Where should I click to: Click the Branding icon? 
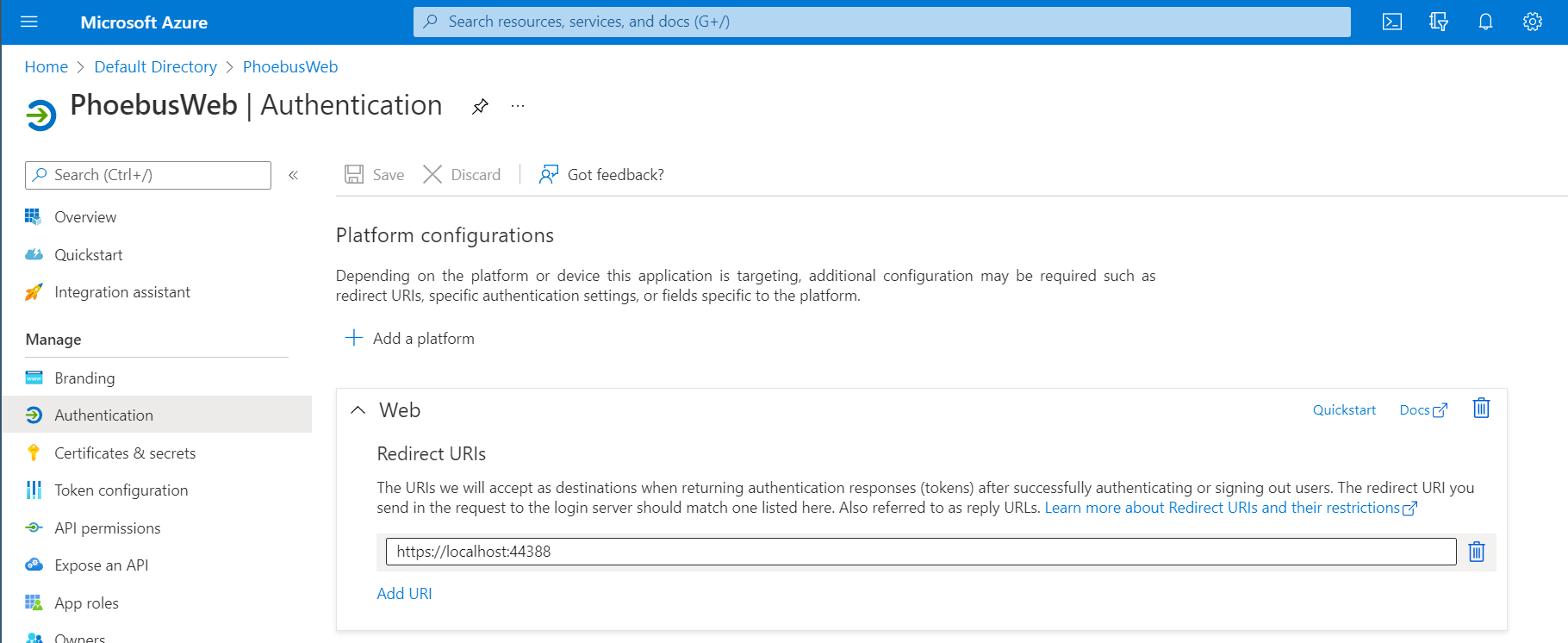click(34, 378)
